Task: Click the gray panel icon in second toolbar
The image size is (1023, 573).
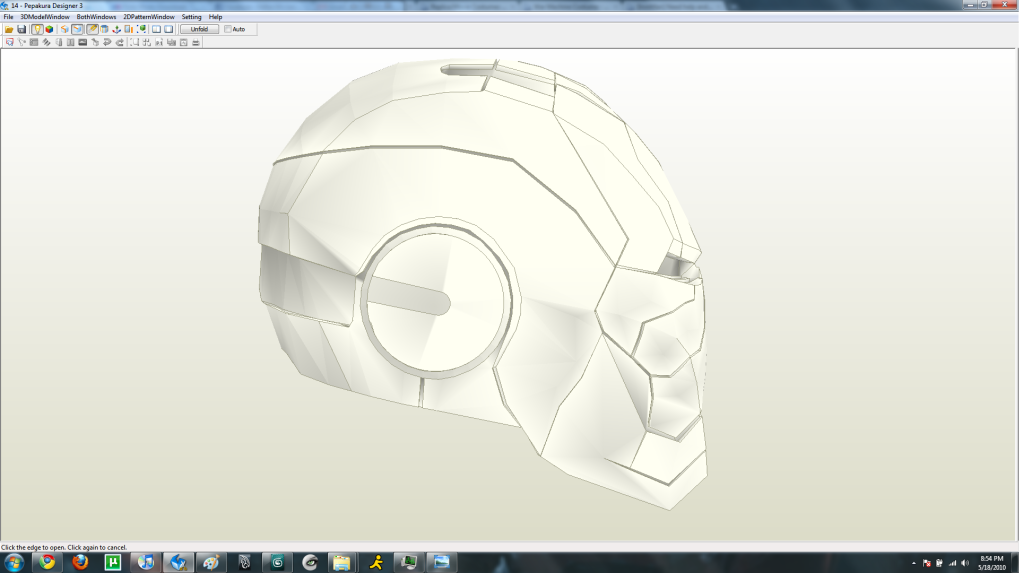Action: 34,42
